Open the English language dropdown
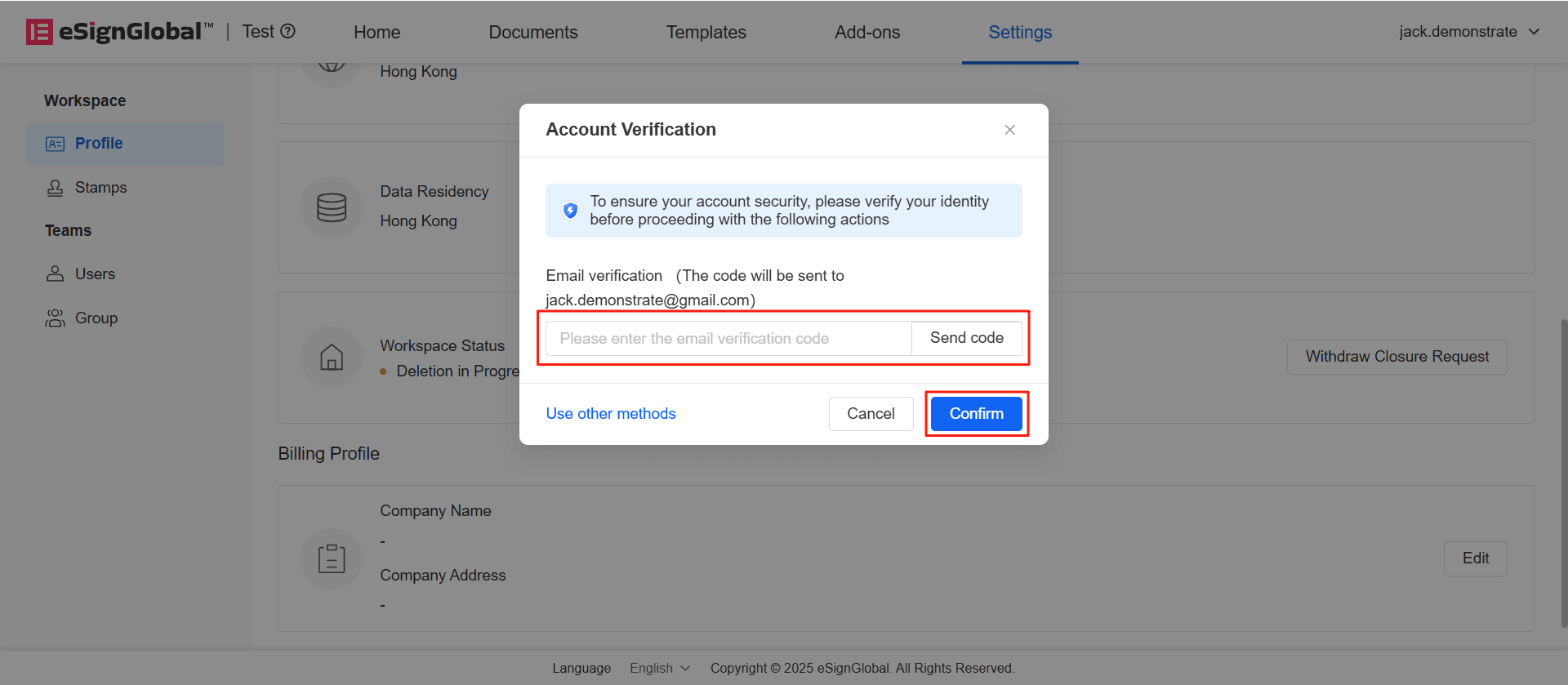Image resolution: width=1568 pixels, height=685 pixels. coord(660,668)
